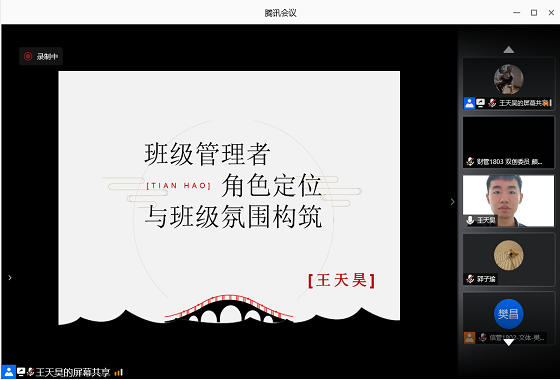Viewport: 560px width, 380px height.
Task: Collapse participant strip using the right chevron
Action: [452, 202]
